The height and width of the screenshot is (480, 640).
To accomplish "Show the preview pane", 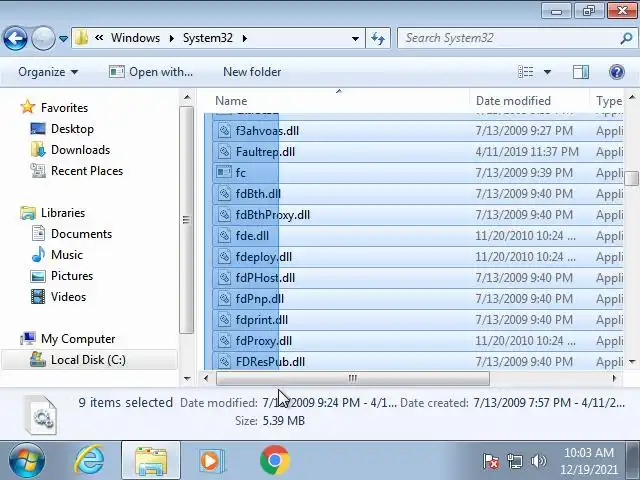I will tap(580, 72).
